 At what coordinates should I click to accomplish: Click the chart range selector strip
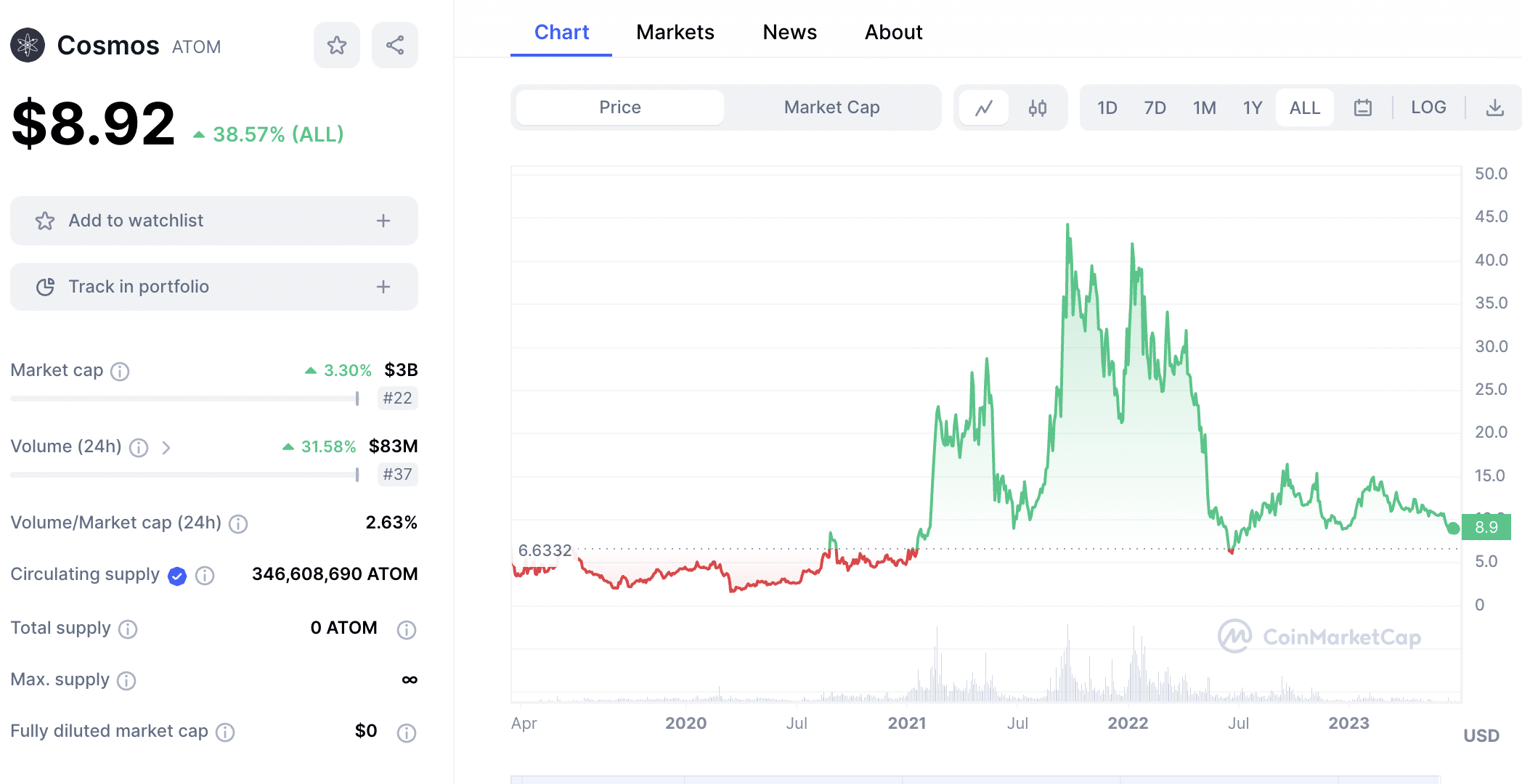(976, 780)
